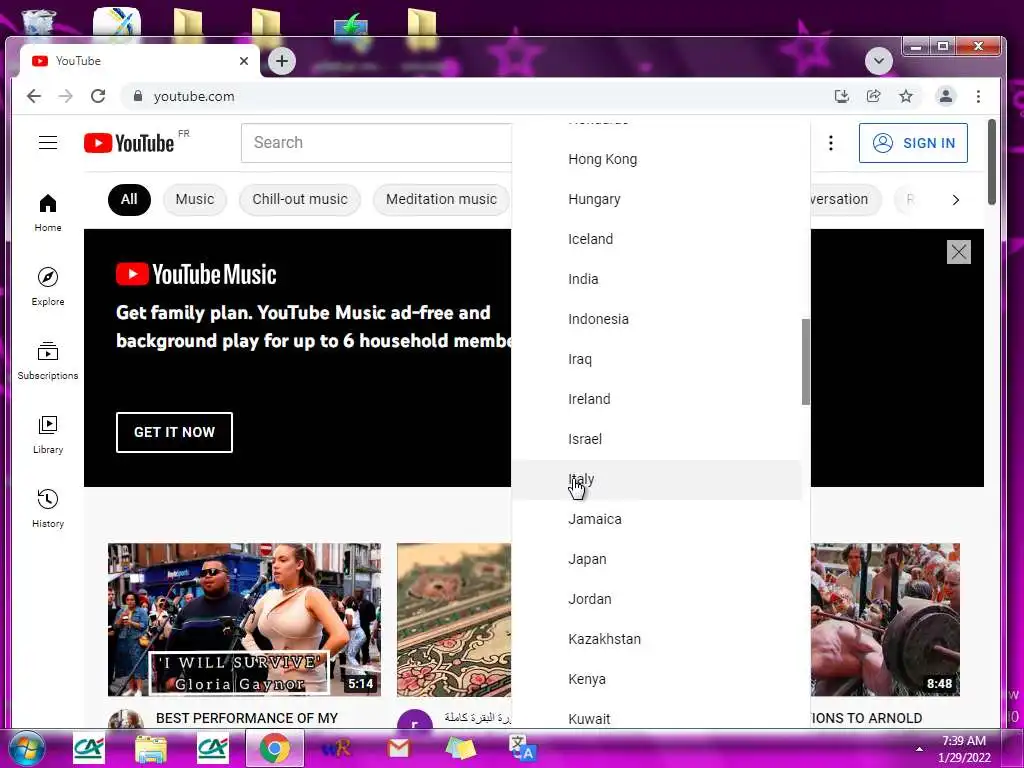Click the YouTube logo
The width and height of the screenshot is (1024, 768).
[129, 143]
